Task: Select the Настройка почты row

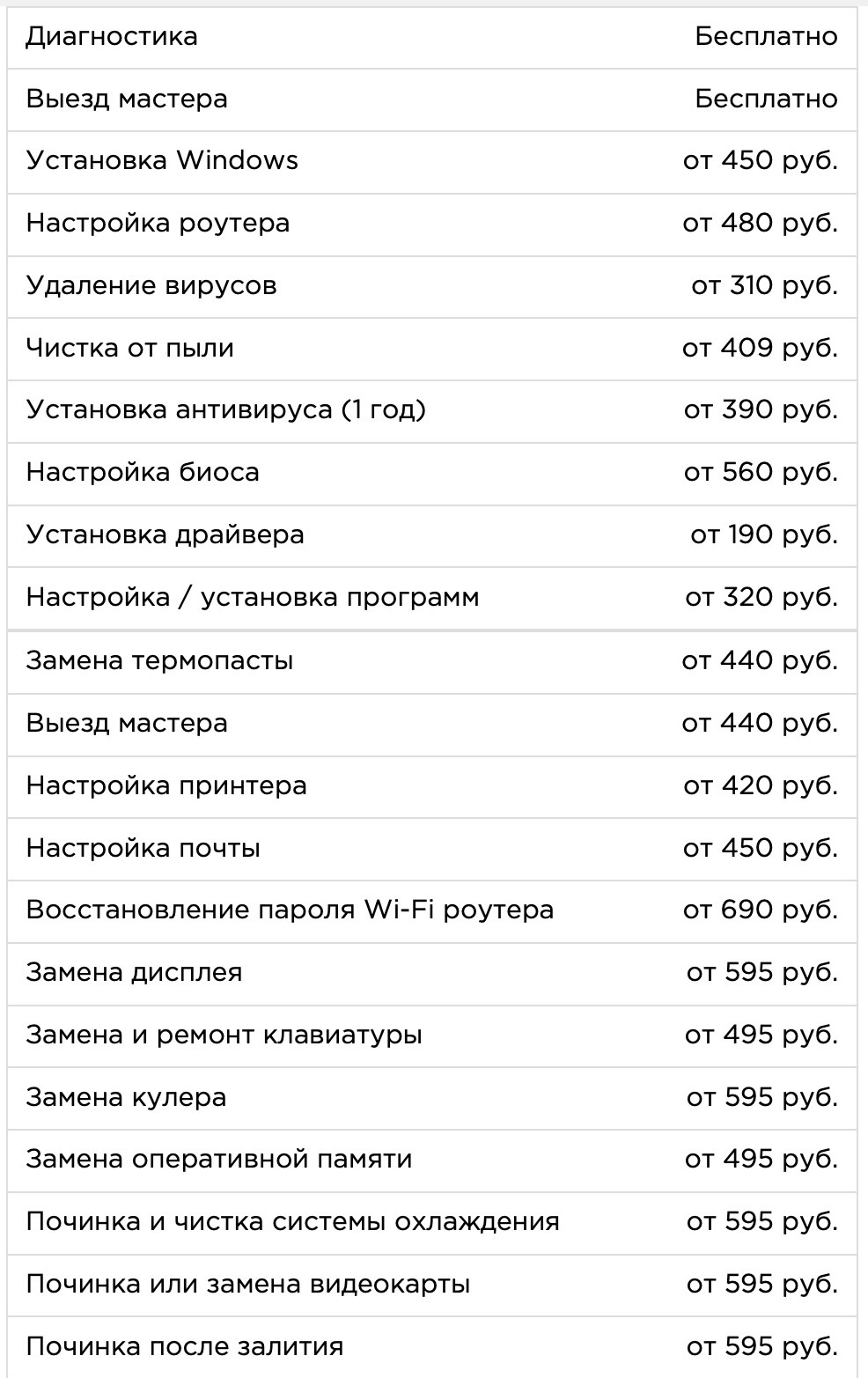Action: [143, 849]
